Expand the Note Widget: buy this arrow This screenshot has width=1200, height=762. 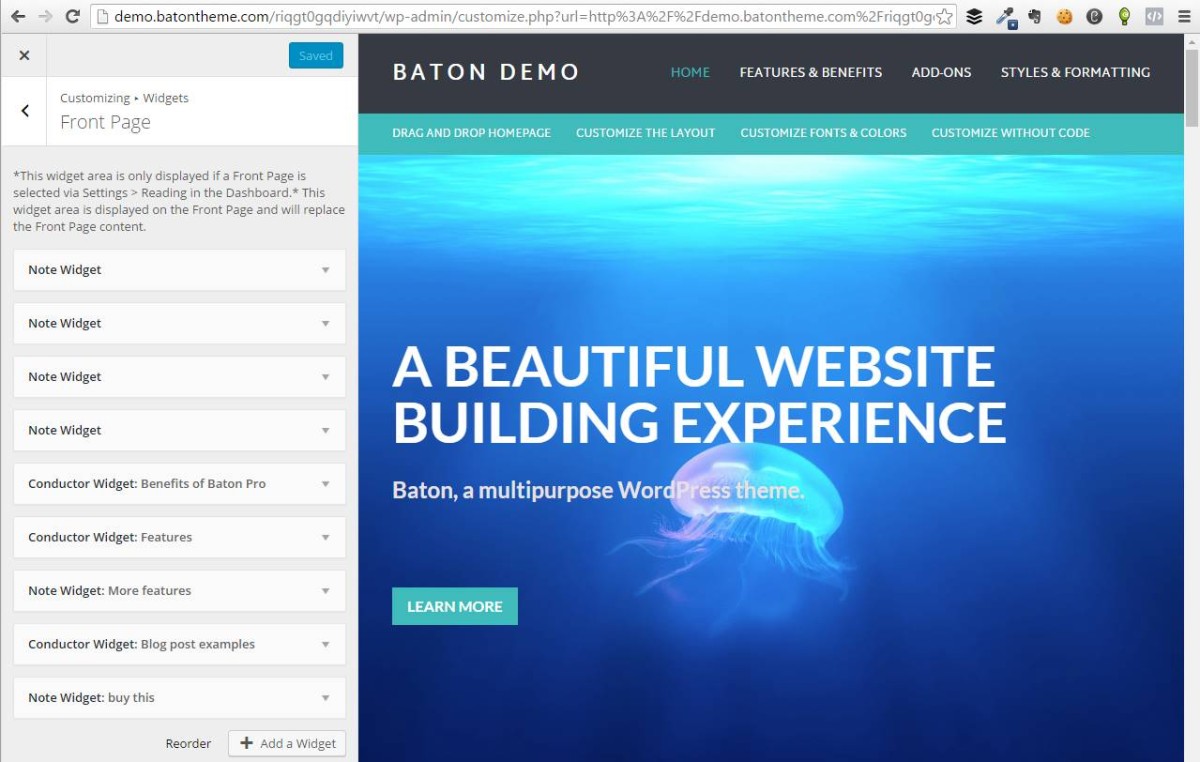coord(325,698)
